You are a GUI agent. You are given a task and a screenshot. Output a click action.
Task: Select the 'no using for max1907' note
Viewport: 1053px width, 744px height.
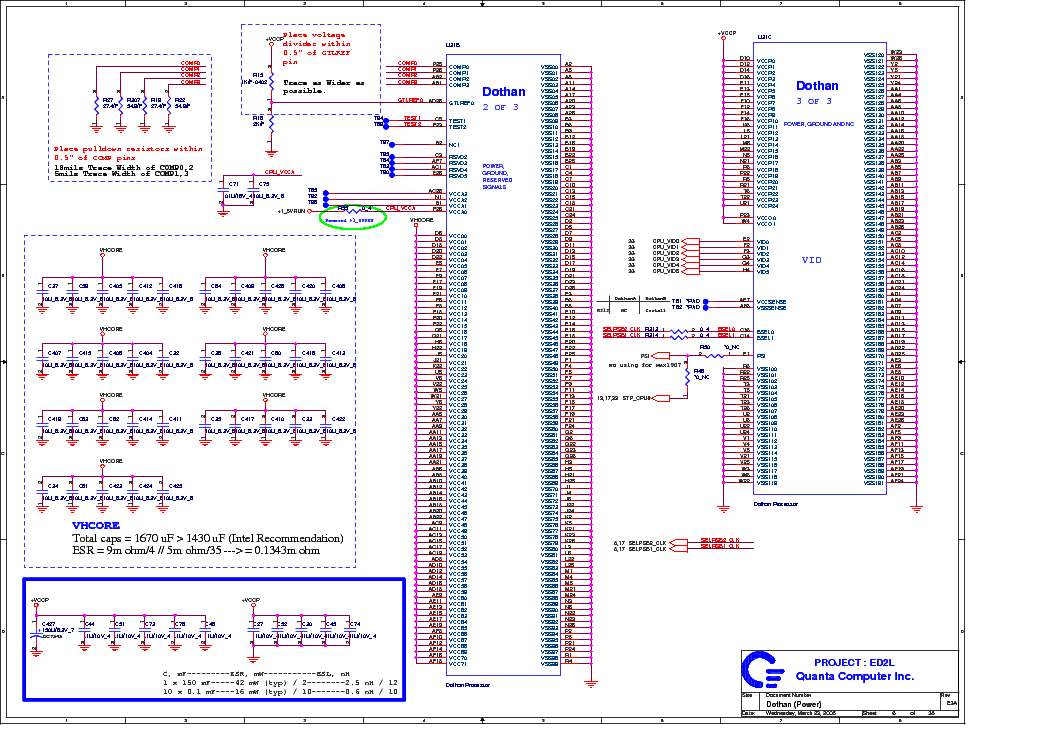pos(645,365)
